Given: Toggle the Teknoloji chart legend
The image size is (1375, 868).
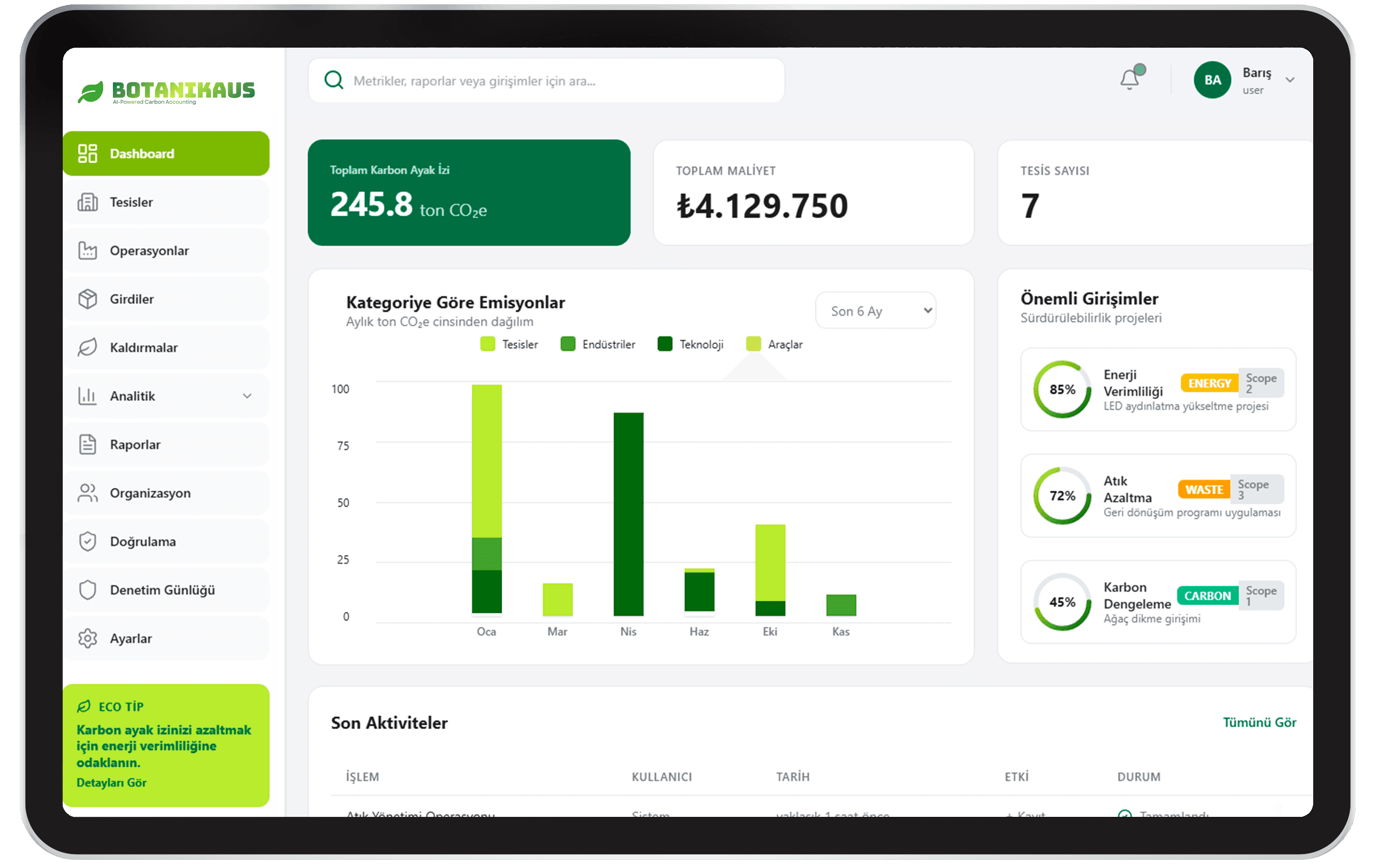Looking at the screenshot, I should point(691,344).
